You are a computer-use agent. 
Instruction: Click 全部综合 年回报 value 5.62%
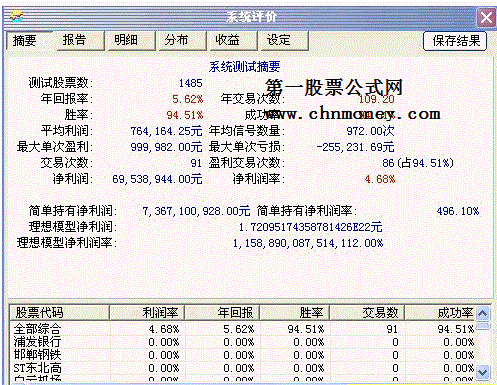239,329
